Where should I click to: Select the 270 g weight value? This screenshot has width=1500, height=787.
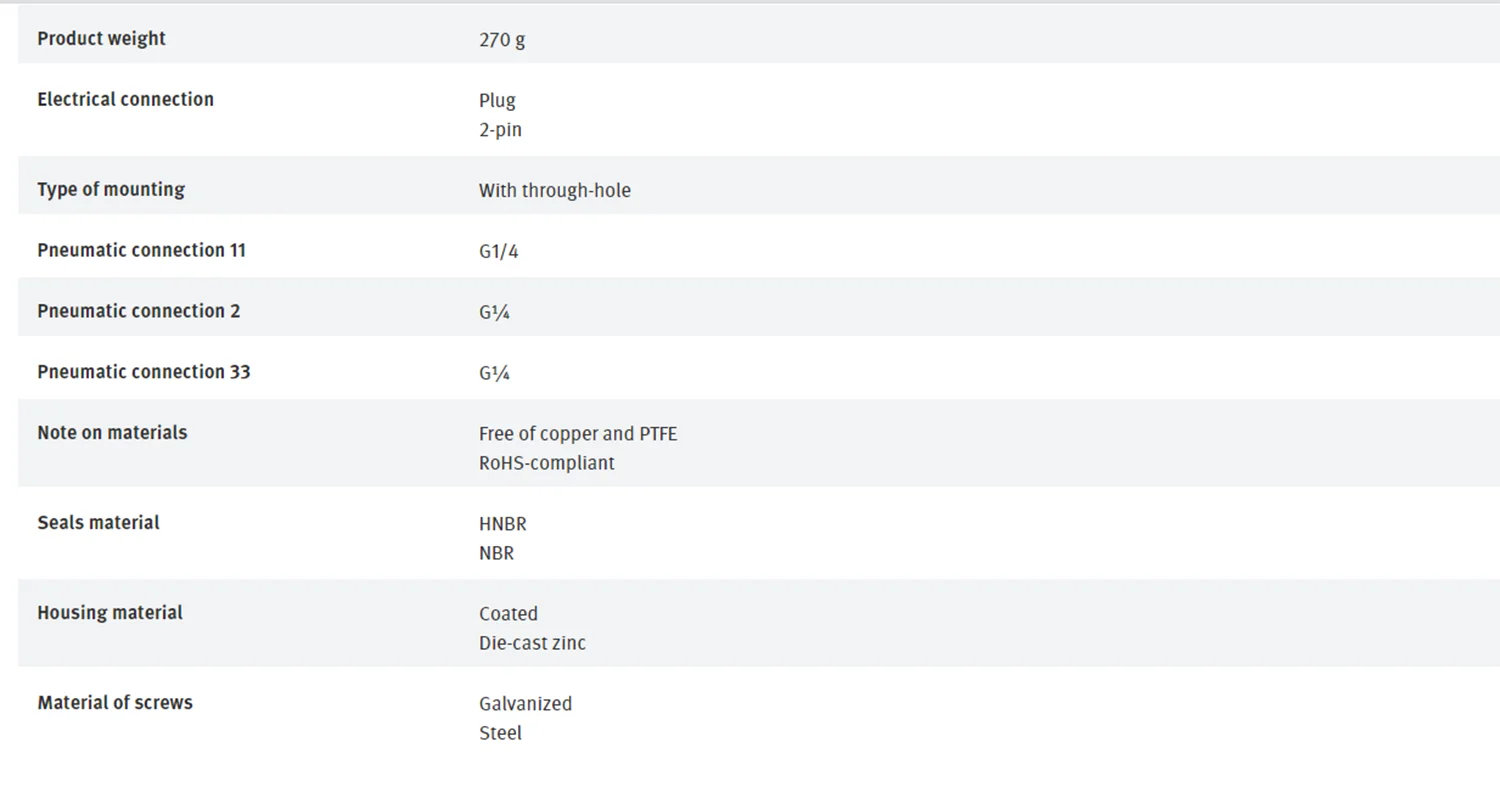pos(502,40)
